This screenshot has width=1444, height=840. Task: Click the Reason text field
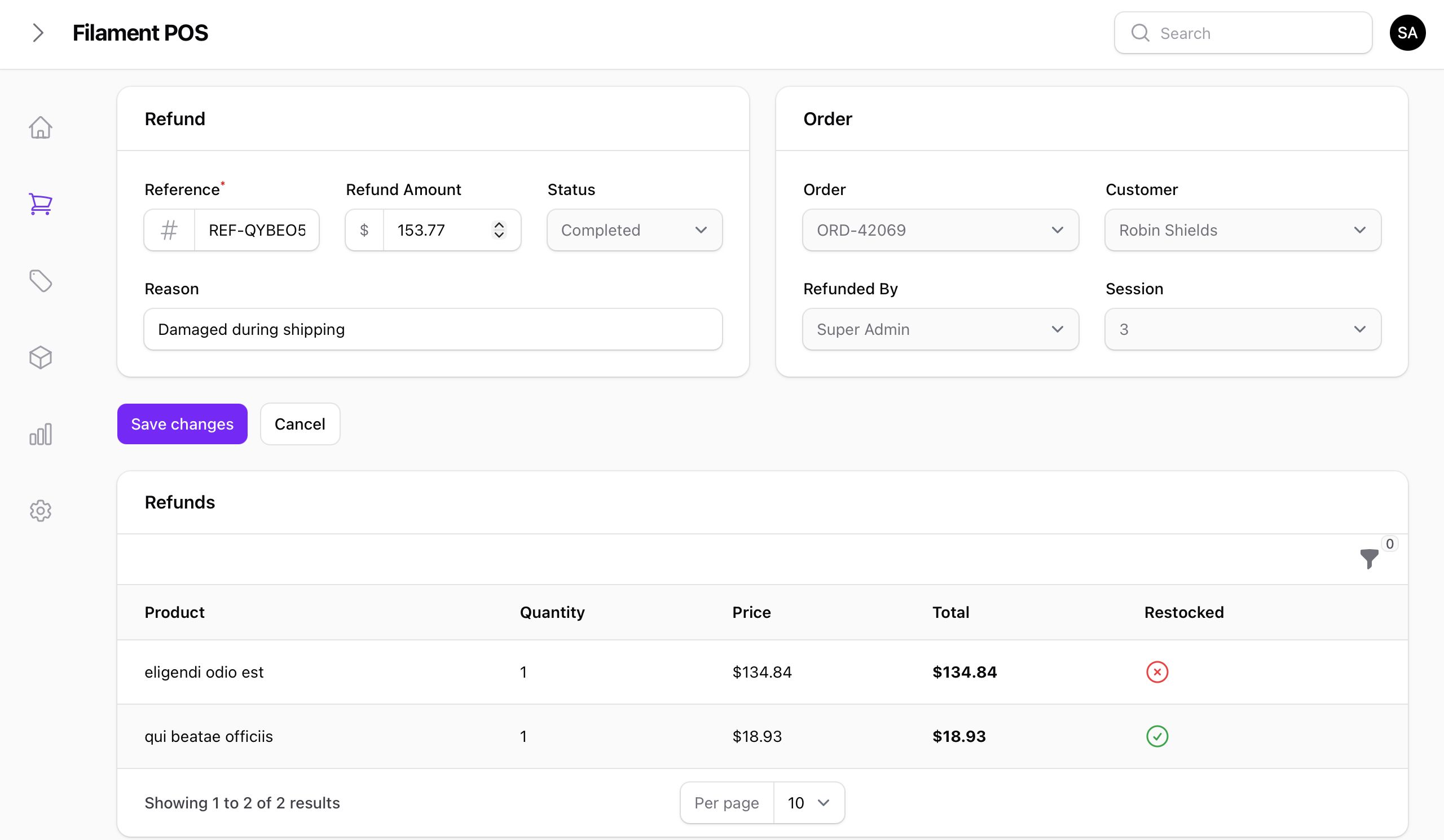(x=433, y=329)
